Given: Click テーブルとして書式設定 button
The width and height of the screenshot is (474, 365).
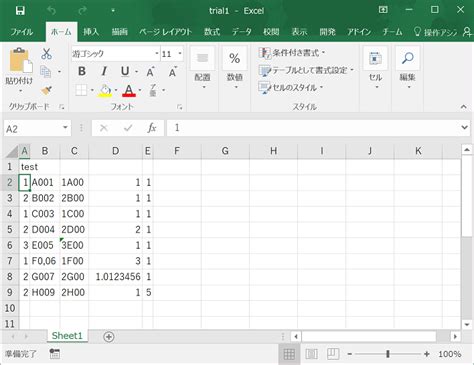Looking at the screenshot, I should coord(306,70).
